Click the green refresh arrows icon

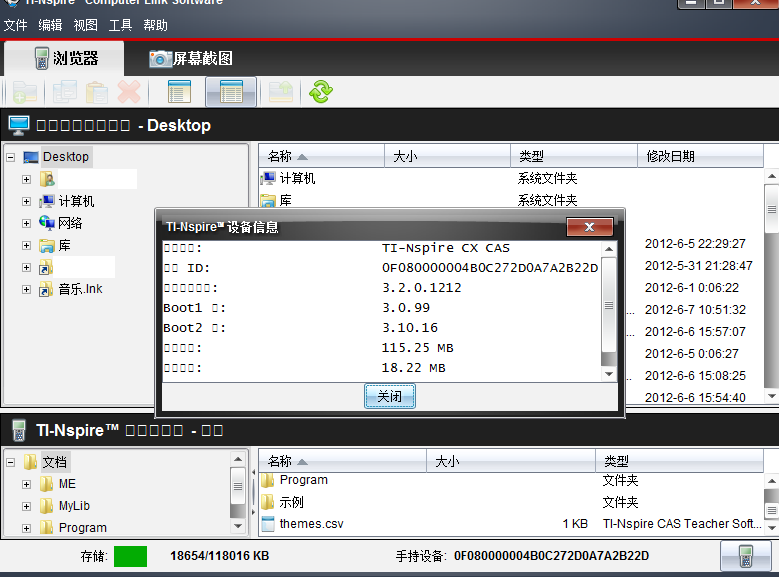[321, 92]
